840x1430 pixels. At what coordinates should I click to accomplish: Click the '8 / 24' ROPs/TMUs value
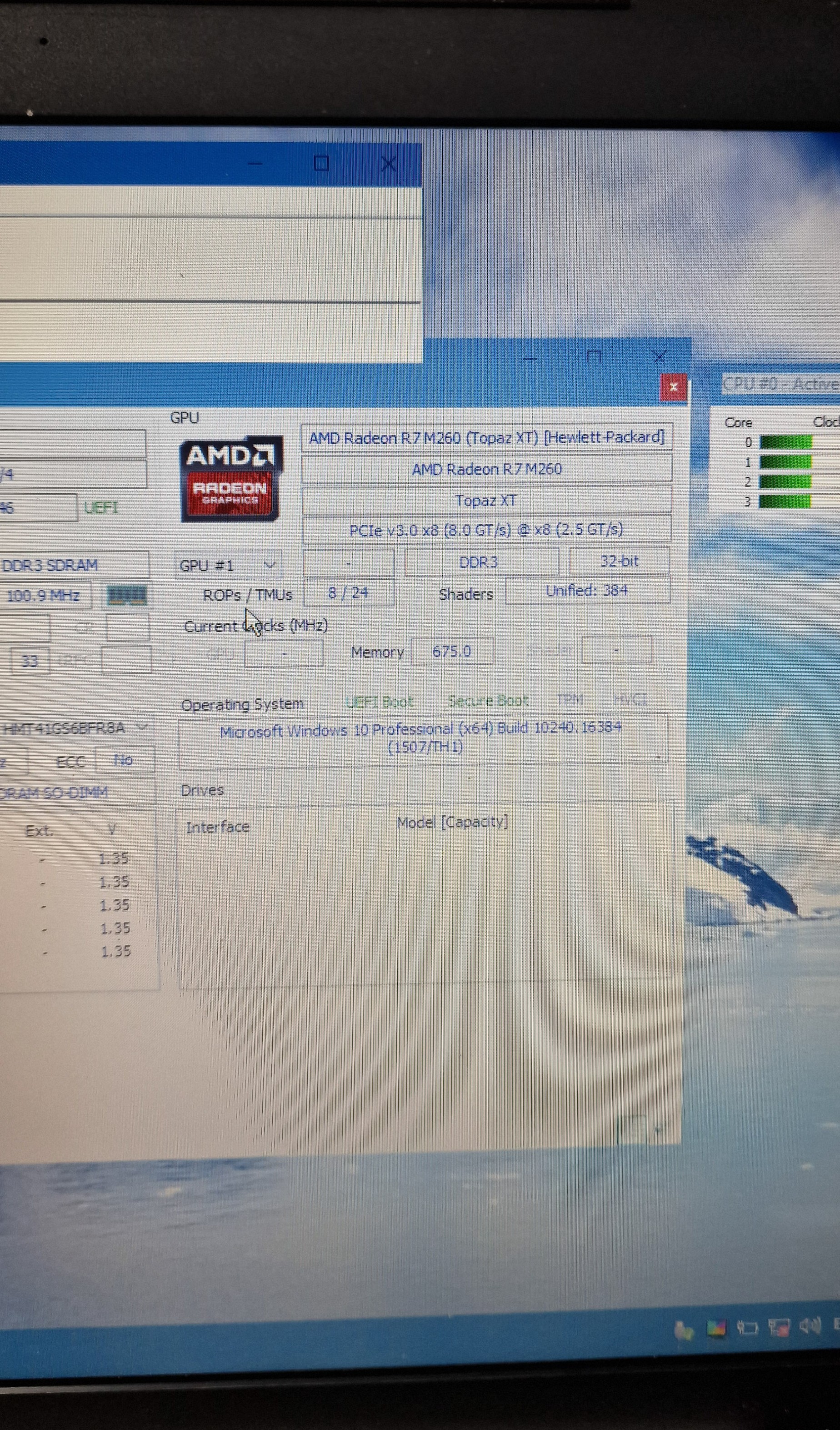point(348,593)
